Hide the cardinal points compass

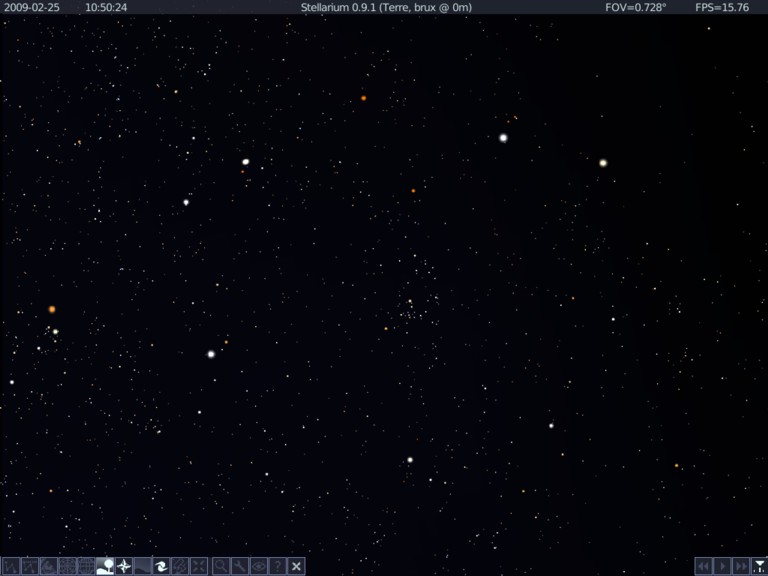click(124, 567)
